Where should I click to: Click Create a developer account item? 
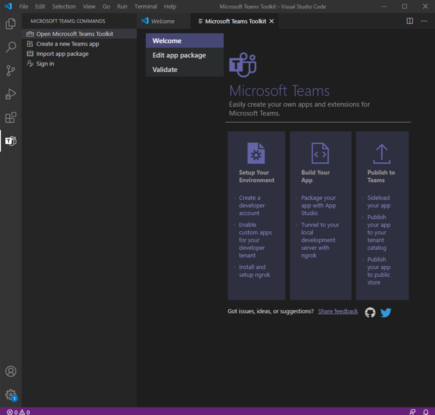point(252,205)
